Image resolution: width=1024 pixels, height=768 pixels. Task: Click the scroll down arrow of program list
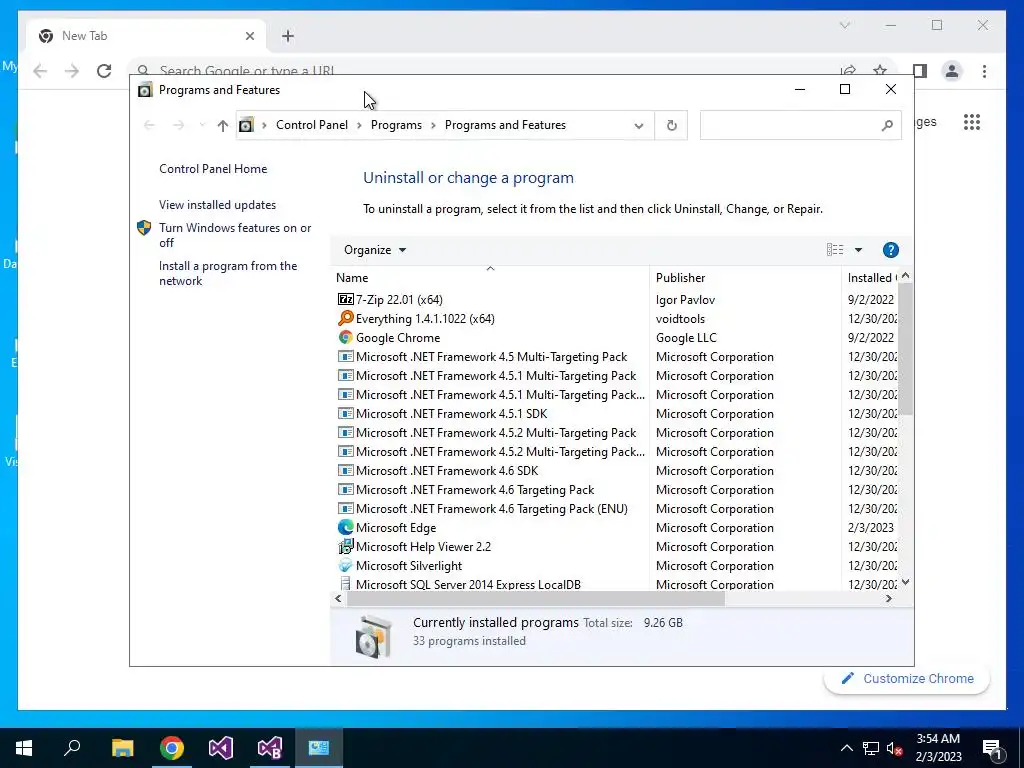point(905,582)
